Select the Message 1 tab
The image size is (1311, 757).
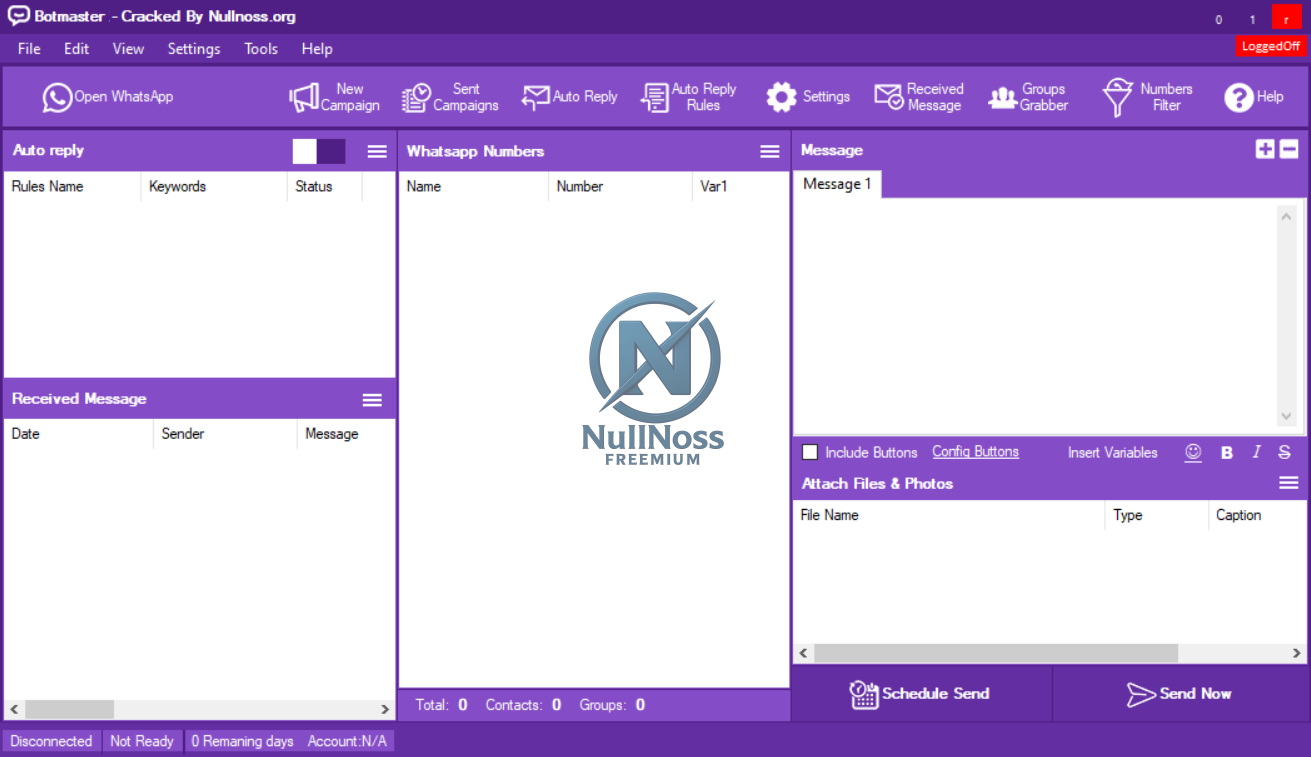tap(837, 184)
